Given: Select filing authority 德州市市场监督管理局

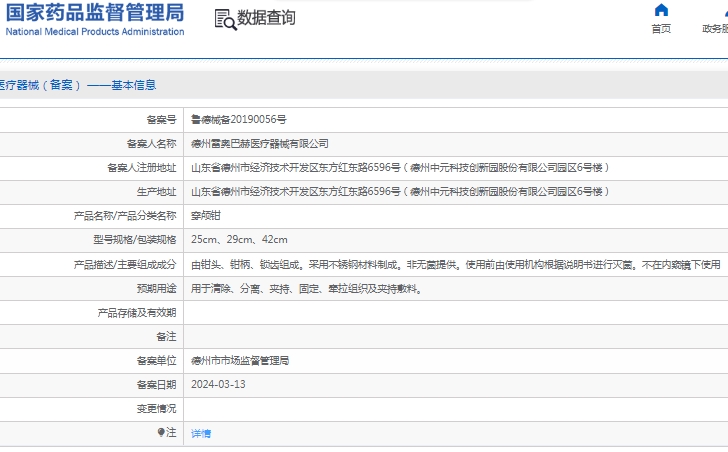Looking at the screenshot, I should [240, 361].
